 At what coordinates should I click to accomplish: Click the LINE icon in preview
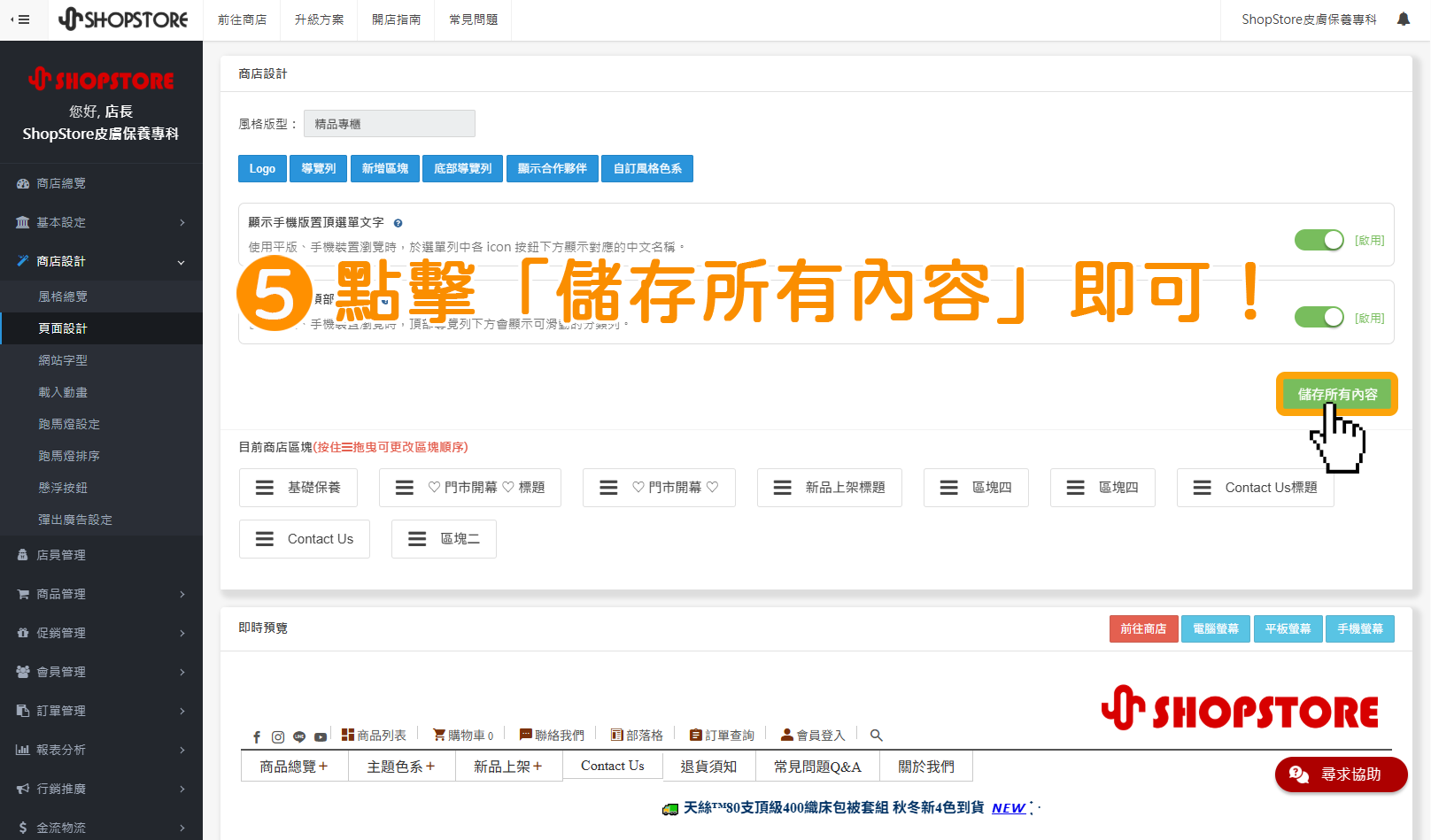(x=299, y=736)
